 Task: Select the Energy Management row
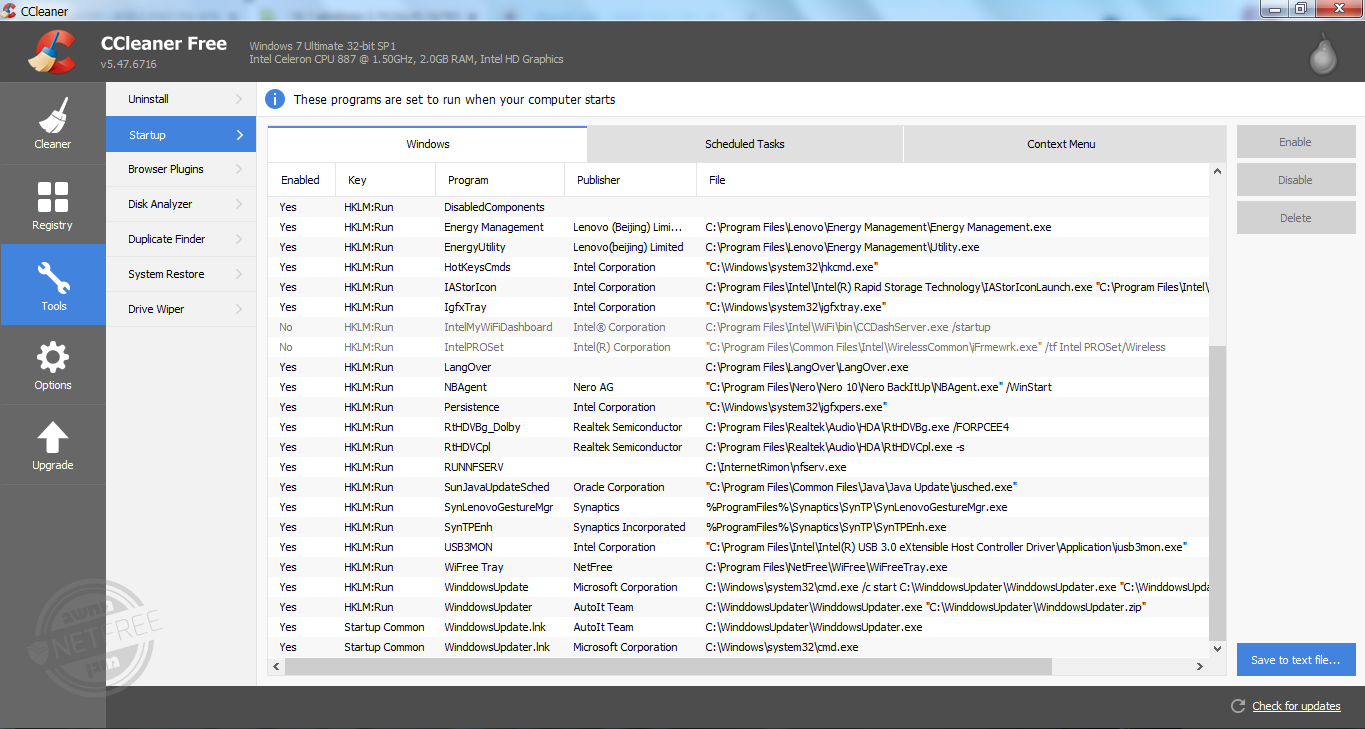[739, 227]
